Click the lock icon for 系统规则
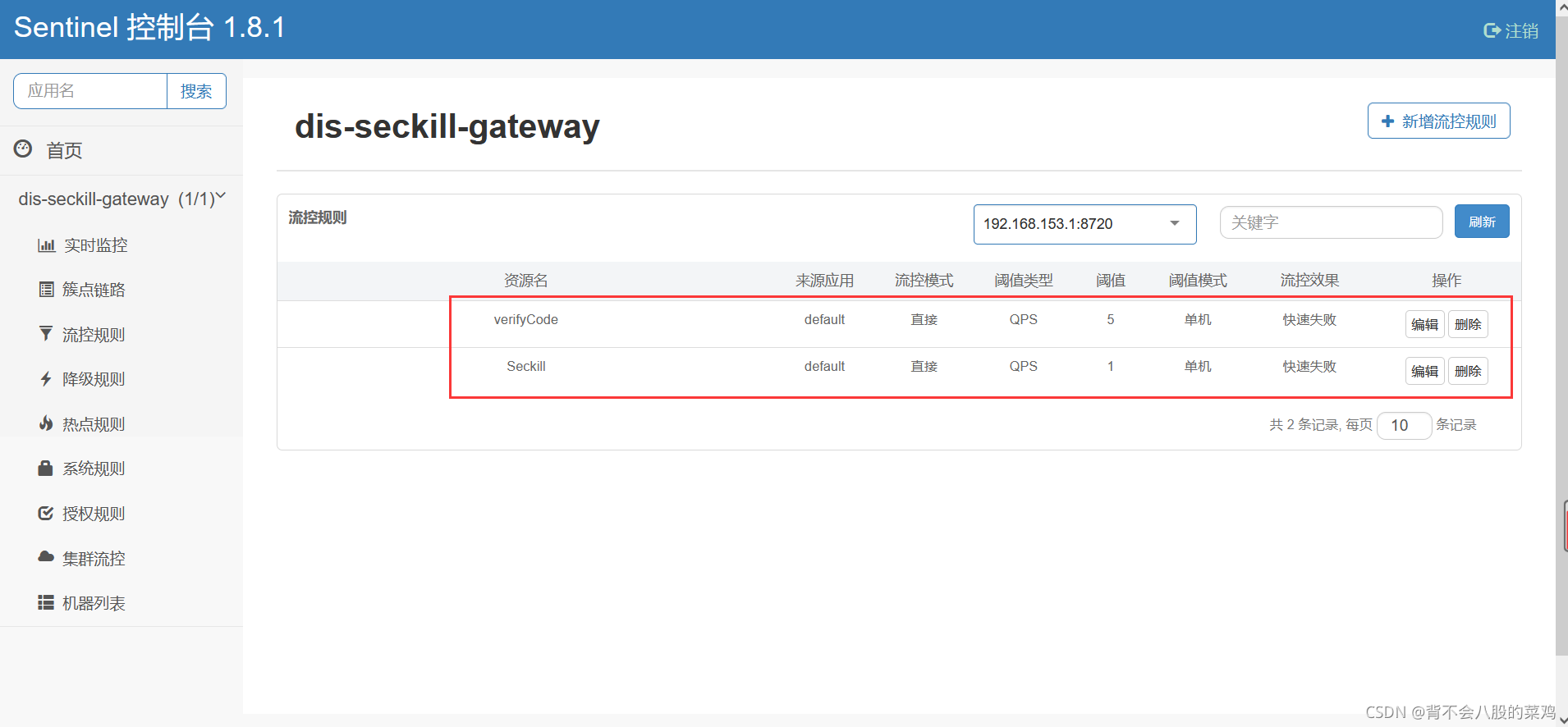Screen dimensions: 1568x727 pyautogui.click(x=46, y=468)
